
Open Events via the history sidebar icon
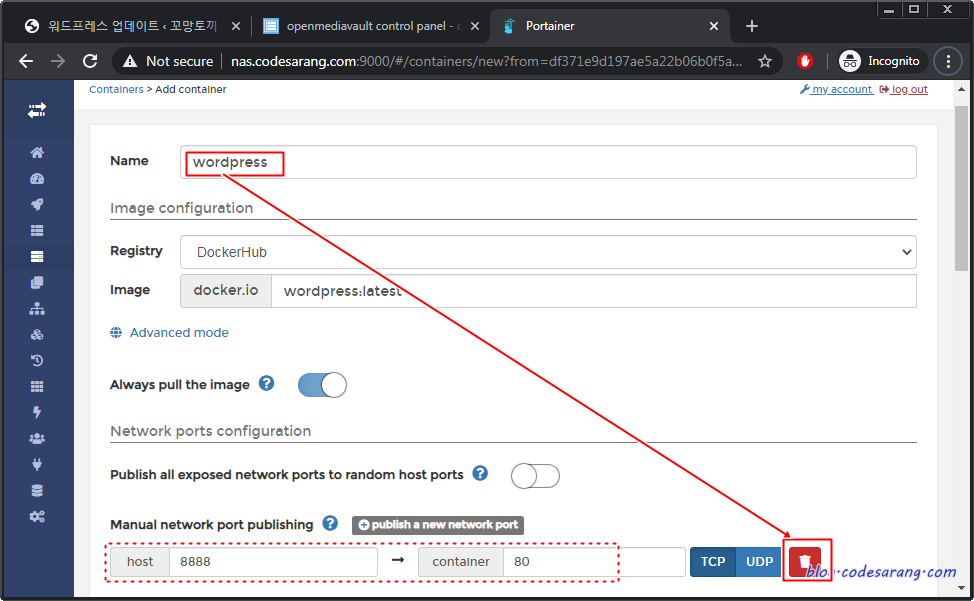tap(37, 360)
